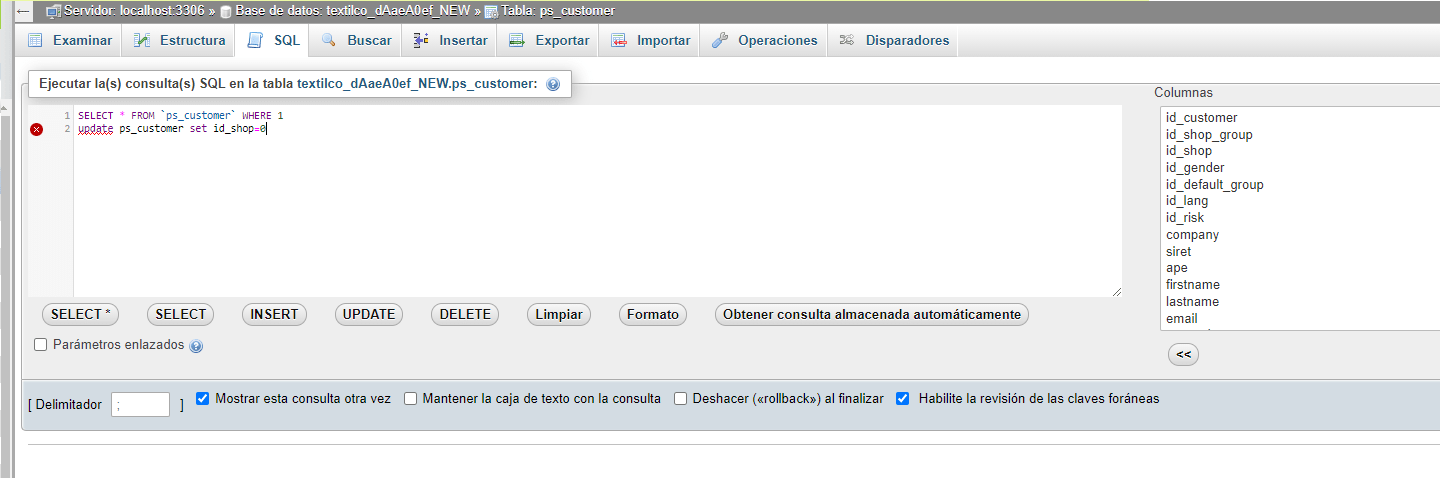Click the database icon in breadcrumb

coord(226,11)
